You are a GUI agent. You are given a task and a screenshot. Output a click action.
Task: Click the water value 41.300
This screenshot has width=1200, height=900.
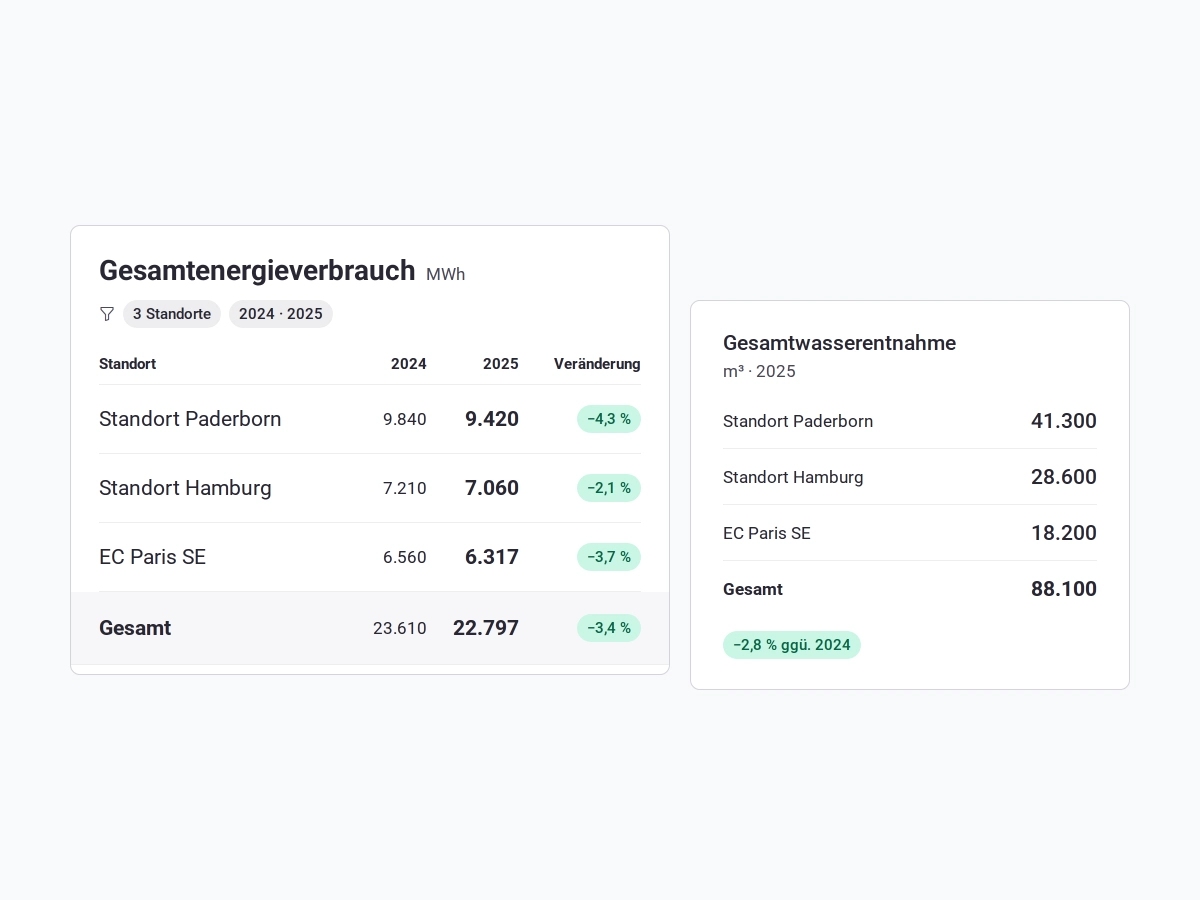1064,421
